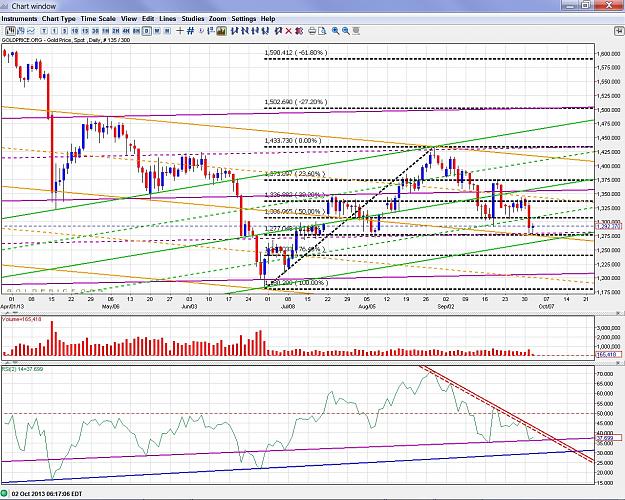Toggle the volume panel toolbar icon
The height and width of the screenshot is (500, 625).
(x=222, y=31)
